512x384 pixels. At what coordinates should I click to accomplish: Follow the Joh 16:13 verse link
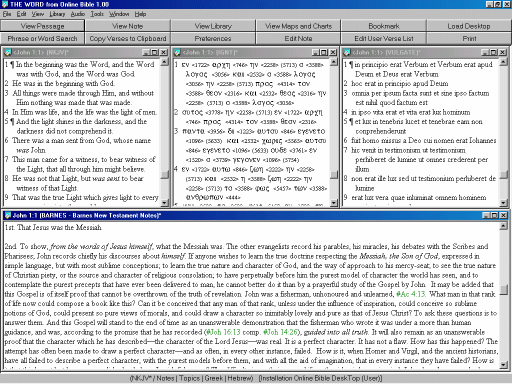(x=223, y=332)
